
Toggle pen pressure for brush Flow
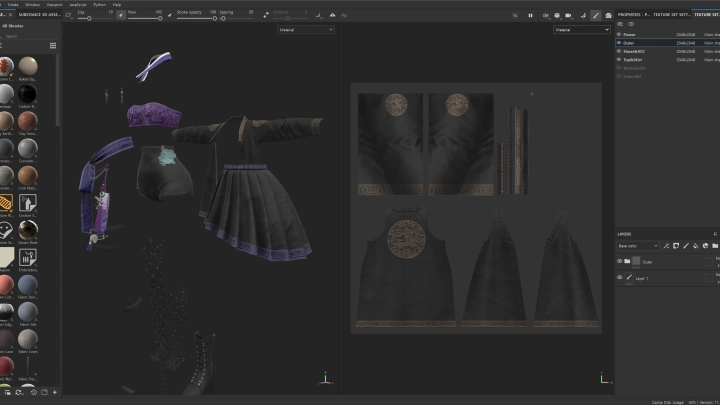(x=170, y=15)
